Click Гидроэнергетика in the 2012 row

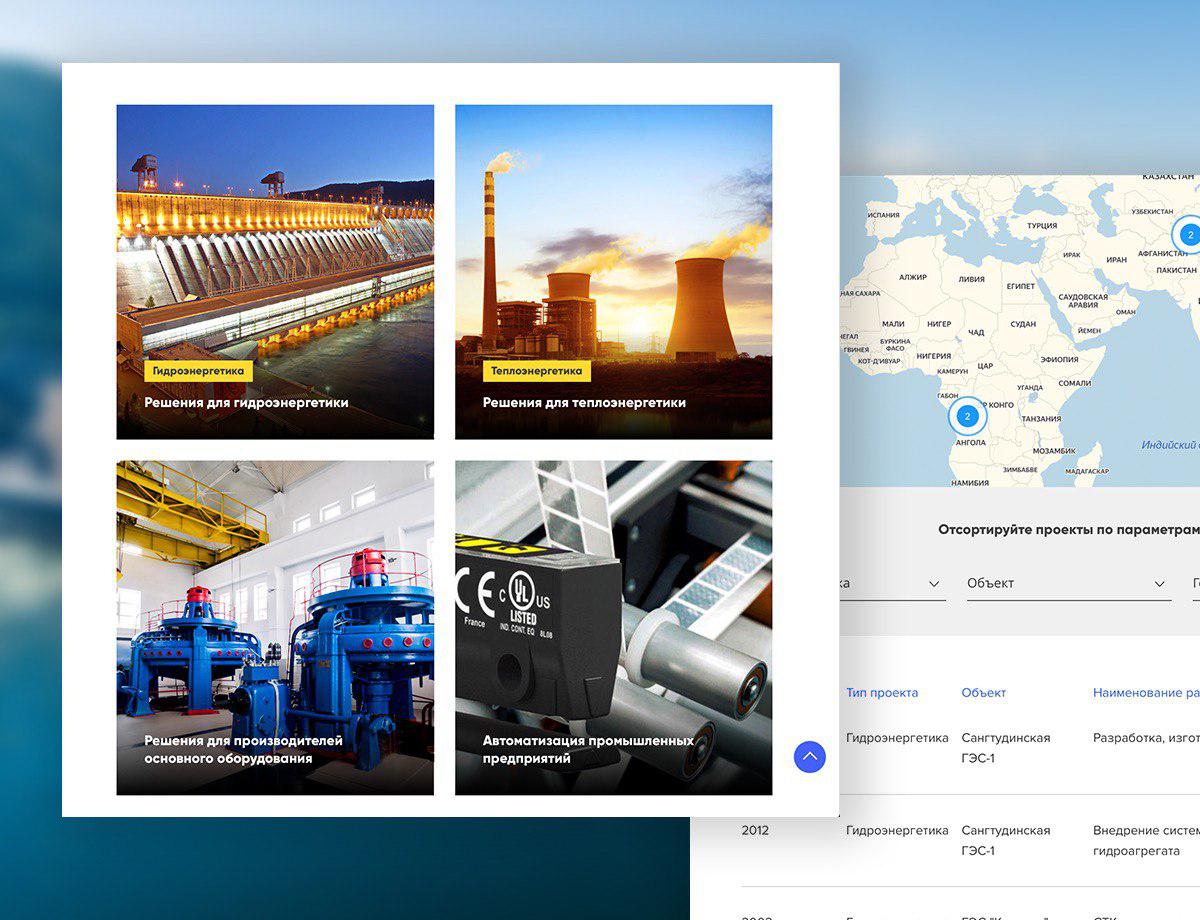coord(897,830)
